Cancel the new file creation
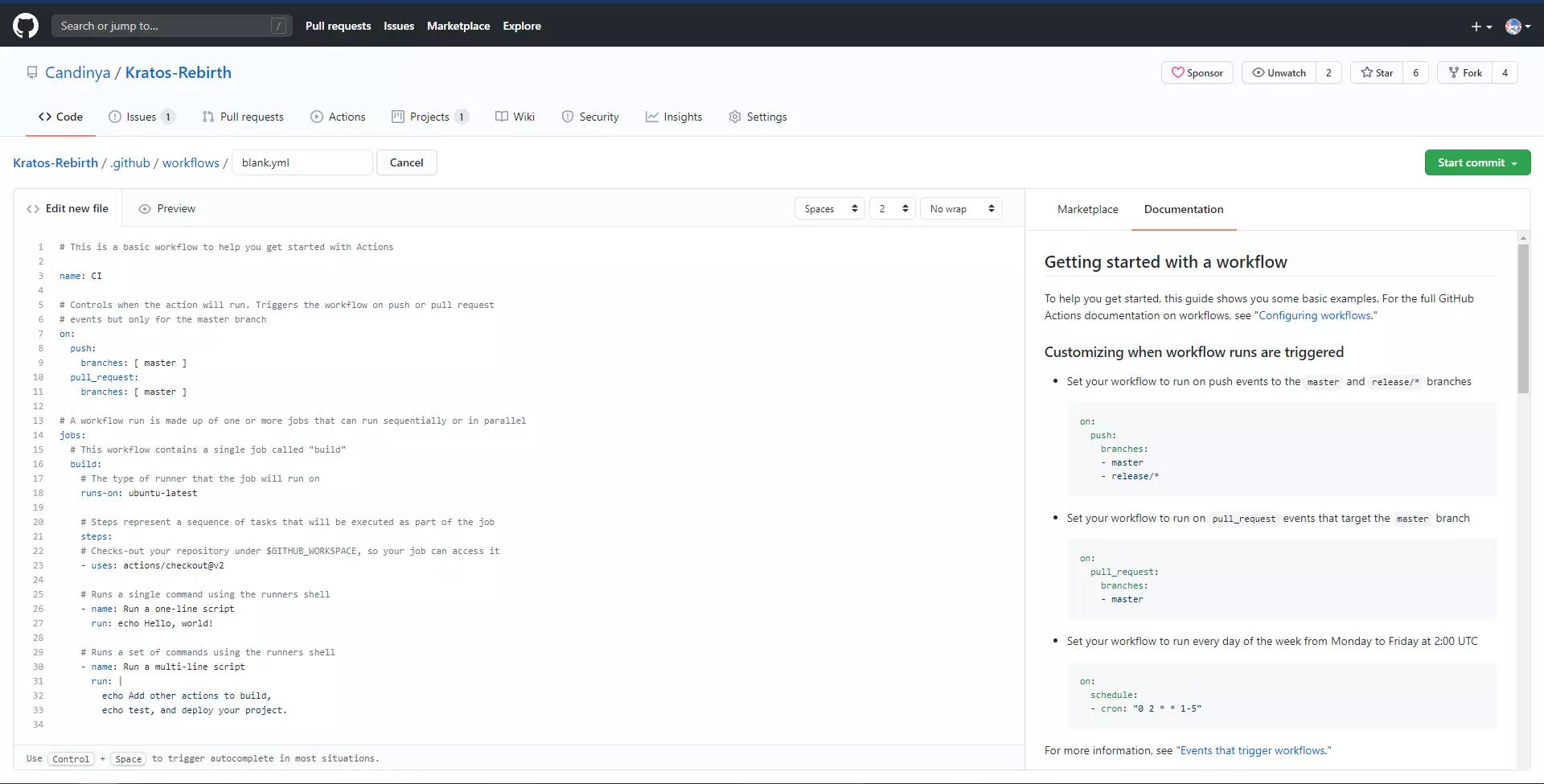 [x=406, y=162]
